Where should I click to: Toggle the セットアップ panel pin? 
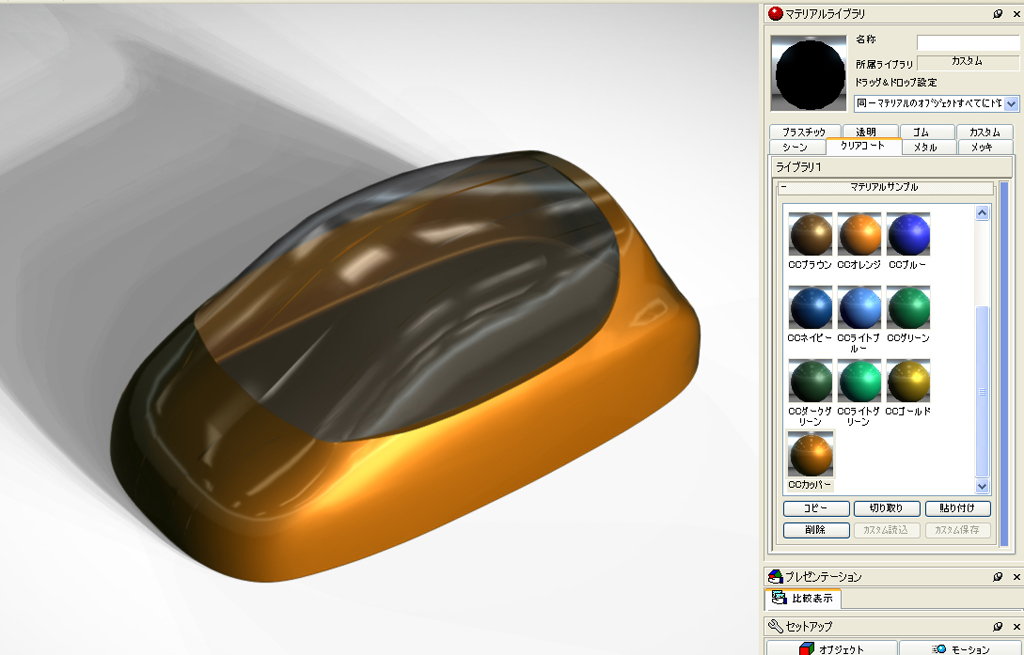997,626
